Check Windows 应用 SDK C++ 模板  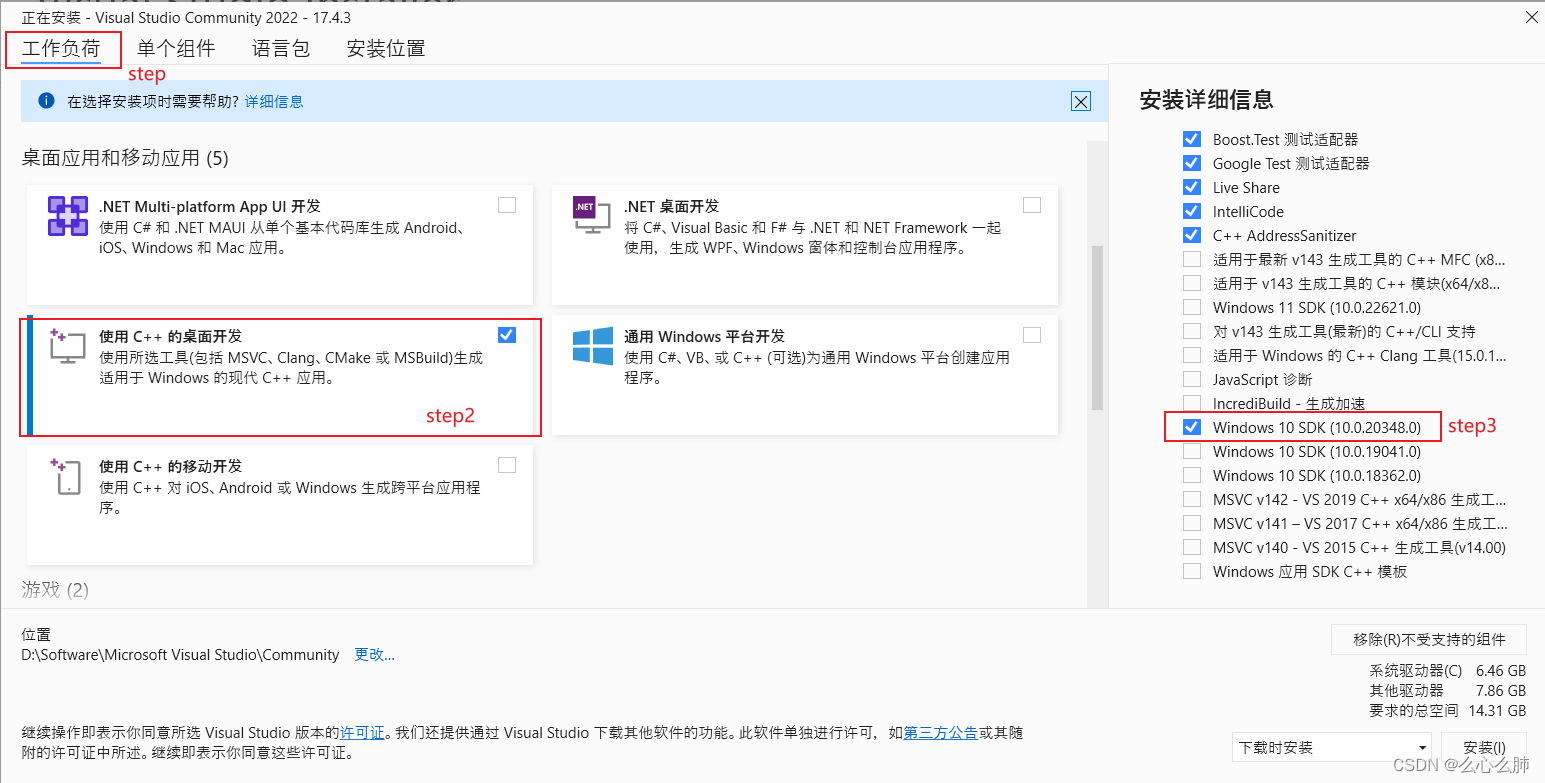tap(1191, 571)
